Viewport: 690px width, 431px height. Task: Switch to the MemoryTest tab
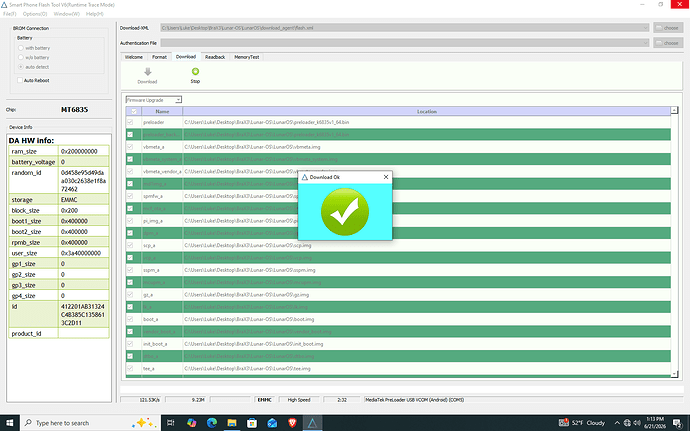pyautogui.click(x=247, y=57)
